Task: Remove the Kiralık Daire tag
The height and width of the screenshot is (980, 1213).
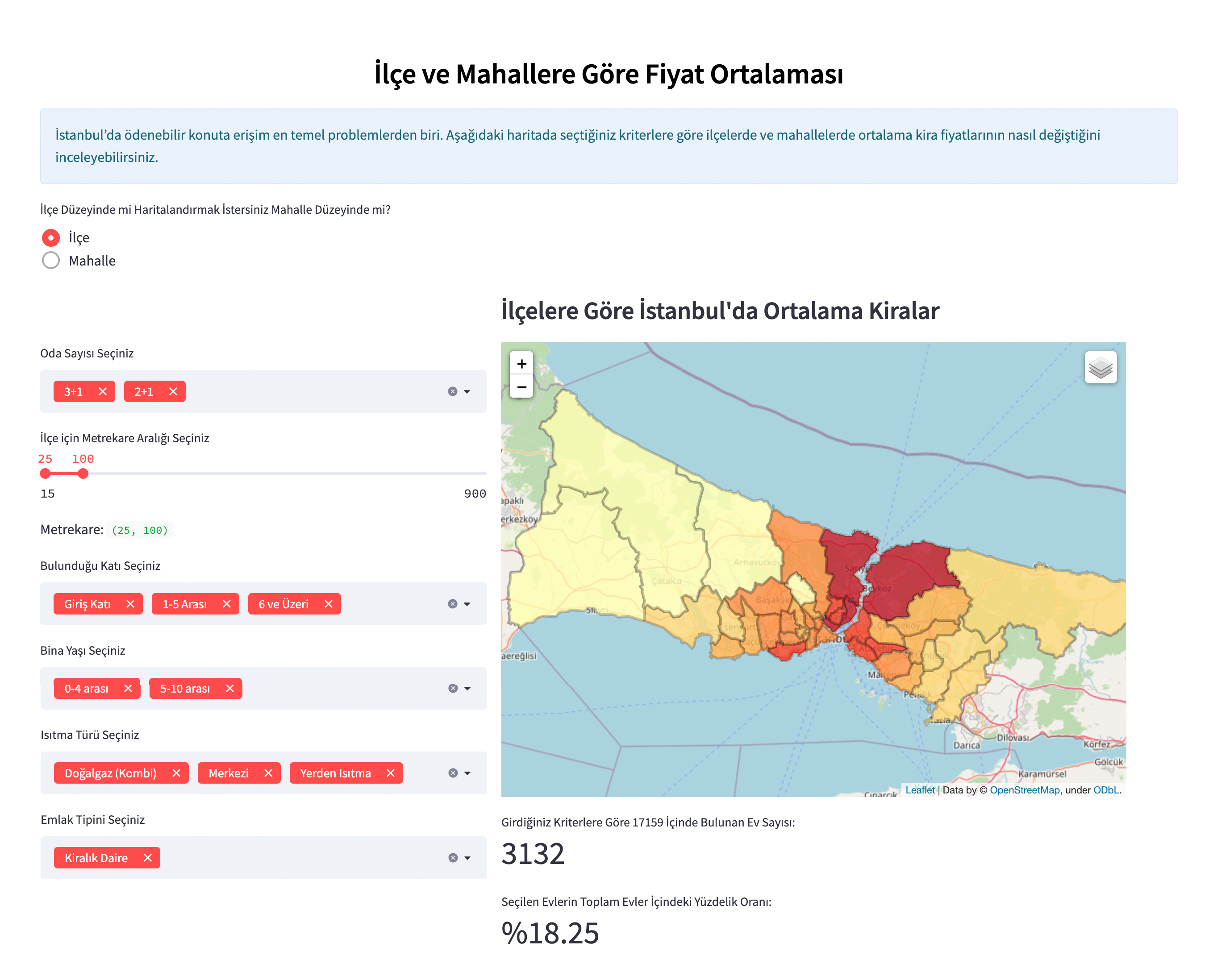Action: [x=147, y=858]
